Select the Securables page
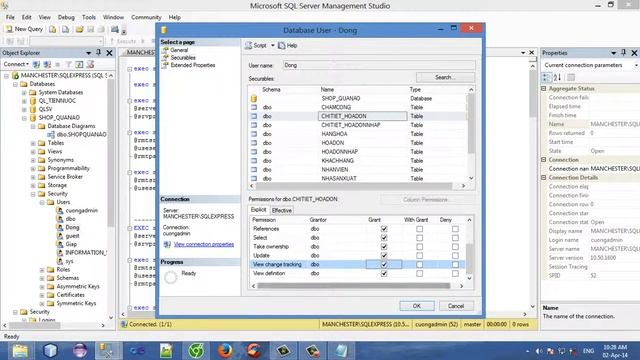The image size is (640, 360). [x=183, y=58]
